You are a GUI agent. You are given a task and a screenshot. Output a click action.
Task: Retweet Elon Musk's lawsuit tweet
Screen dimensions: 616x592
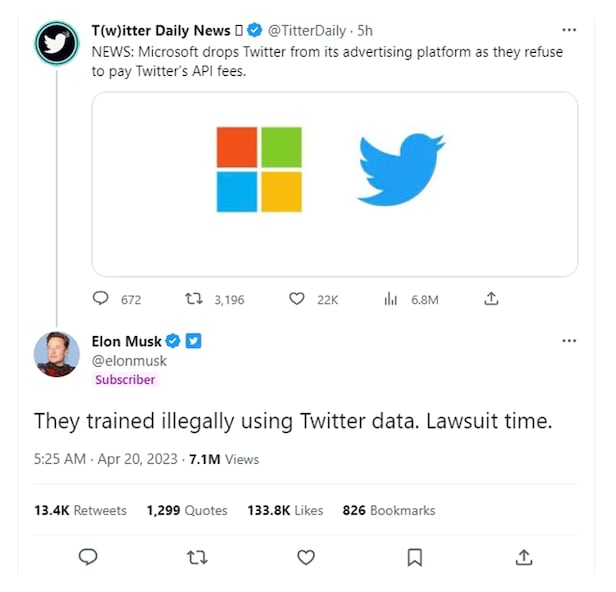[197, 557]
